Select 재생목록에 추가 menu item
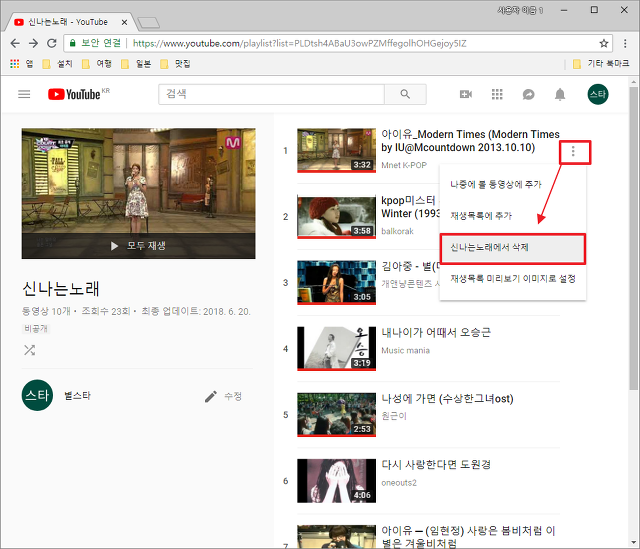640x549 pixels. [513, 216]
